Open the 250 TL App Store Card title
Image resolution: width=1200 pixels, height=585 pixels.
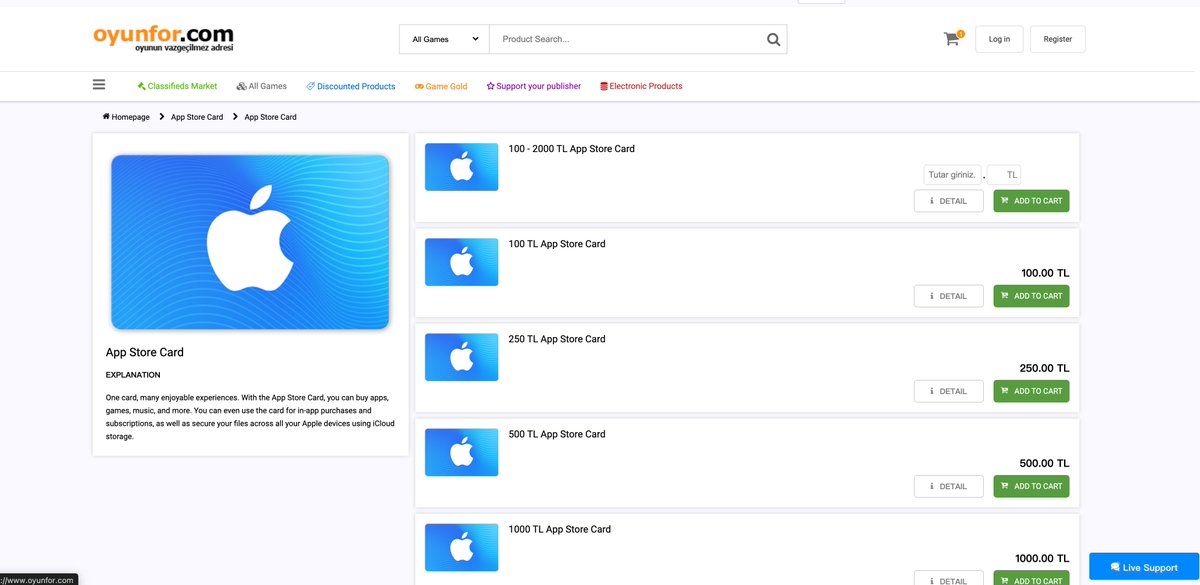(557, 339)
